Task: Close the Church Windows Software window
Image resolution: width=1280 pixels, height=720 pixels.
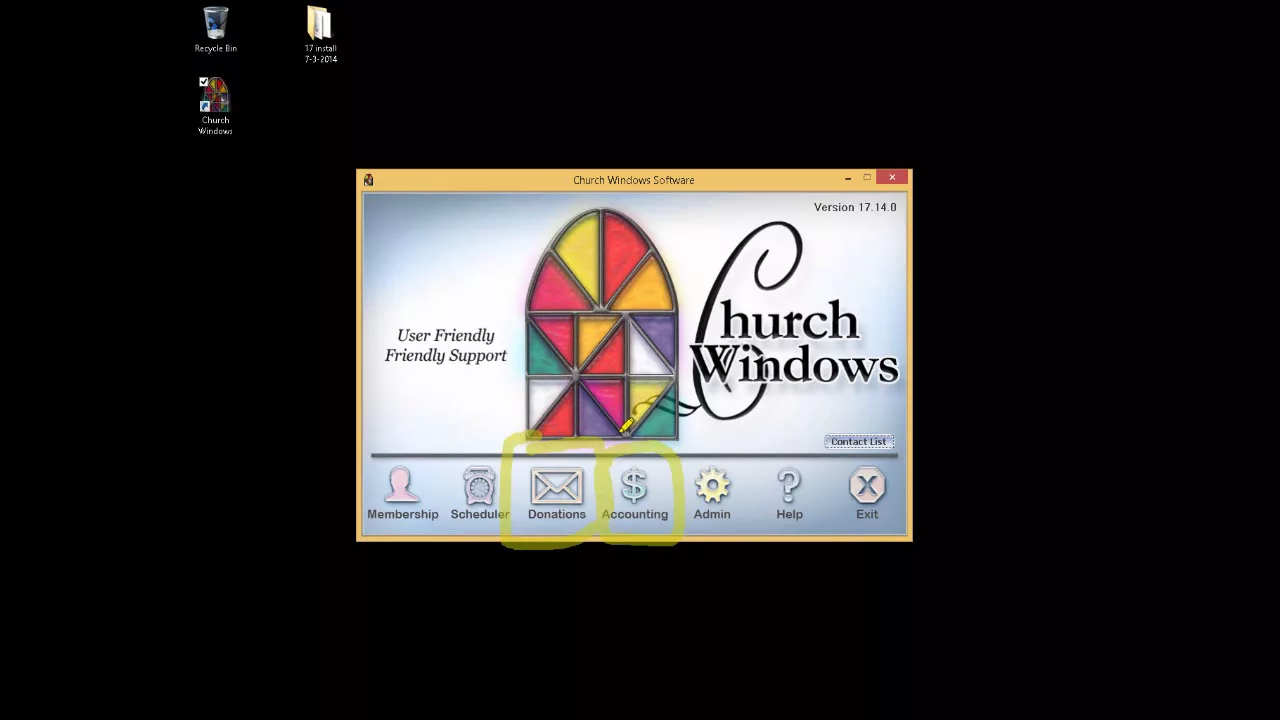Action: point(892,178)
